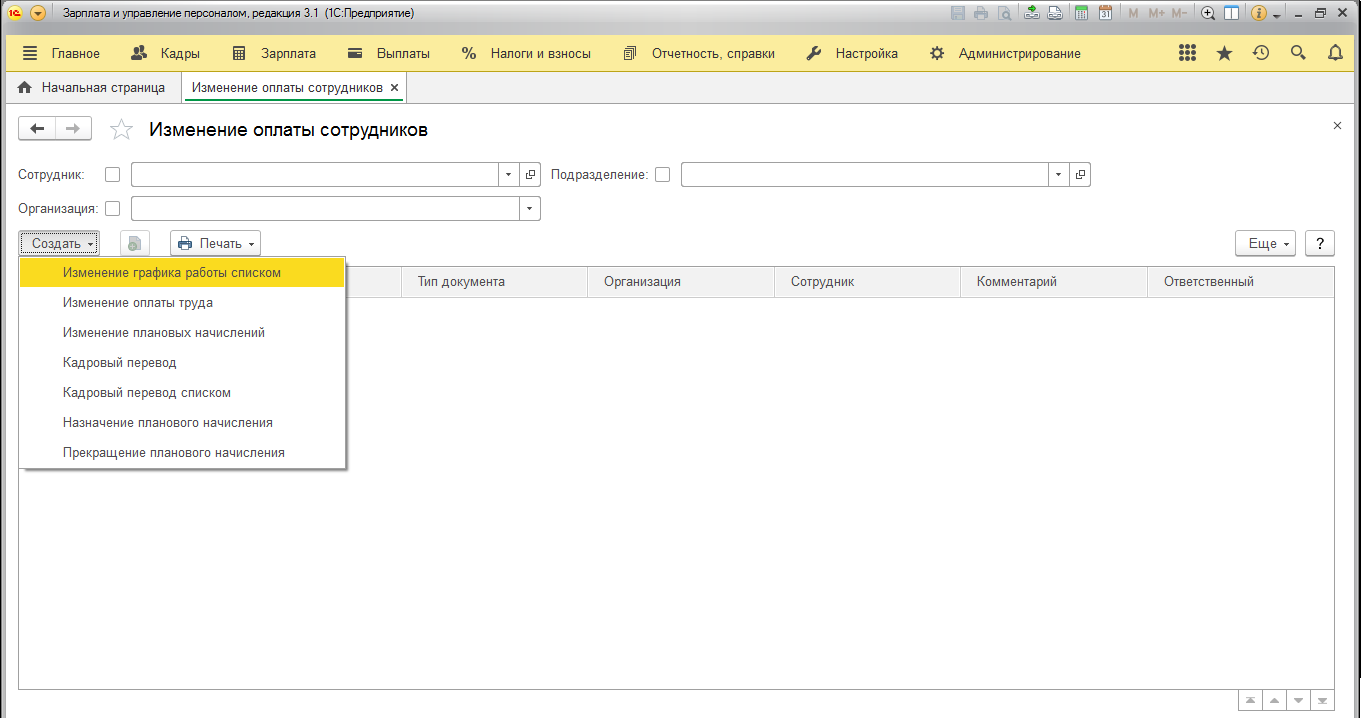Image resolution: width=1362 pixels, height=718 pixels.
Task: Click inside the Сотрудник input field
Action: [x=314, y=175]
